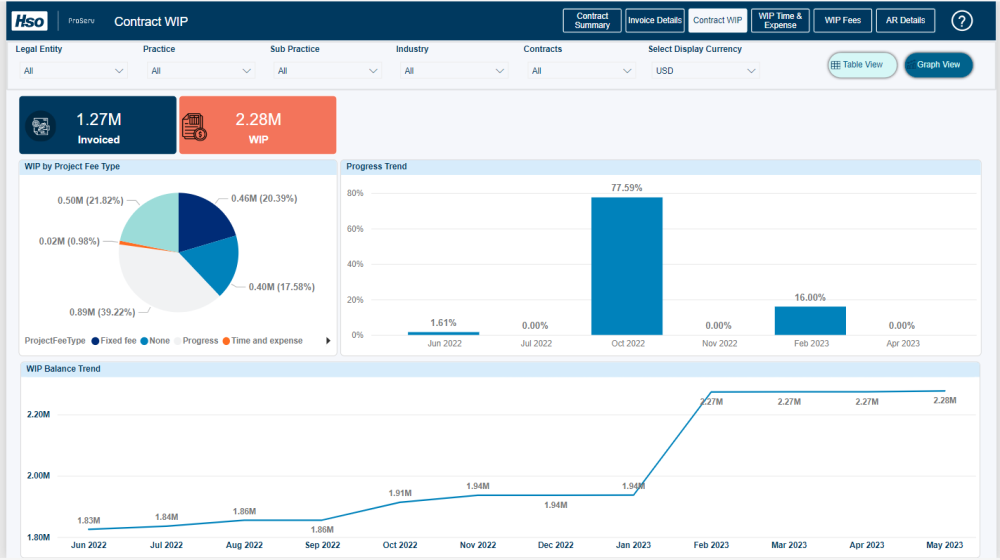
Task: Open the Industry filter dropdown
Action: 454,71
